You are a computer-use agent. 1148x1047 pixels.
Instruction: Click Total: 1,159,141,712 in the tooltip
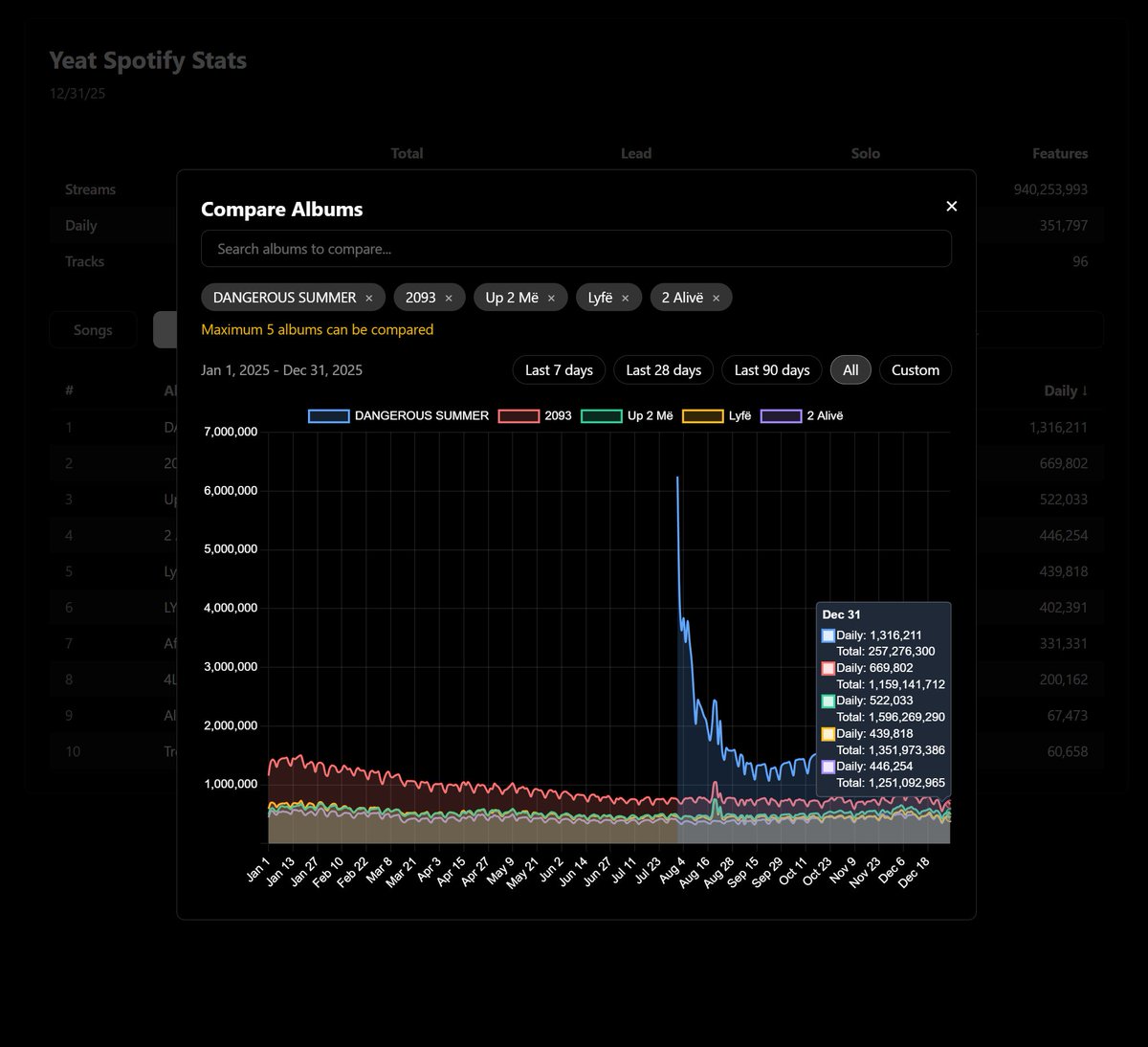[891, 684]
